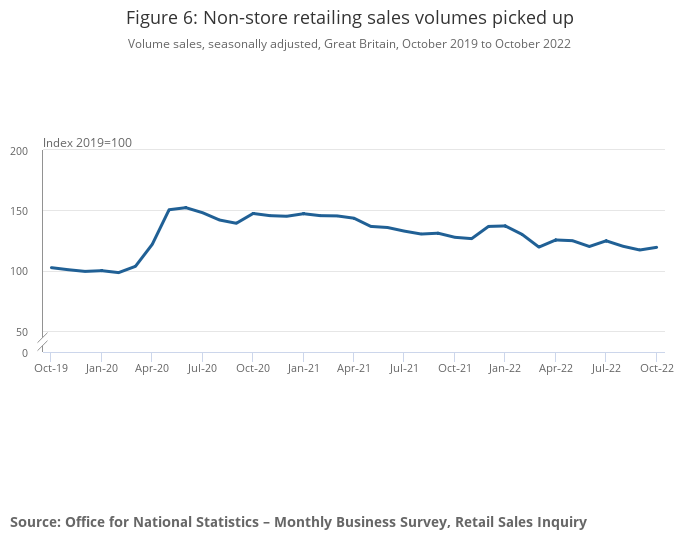
Task: Click the Apr-20 x-axis tick label
Action: tap(152, 368)
